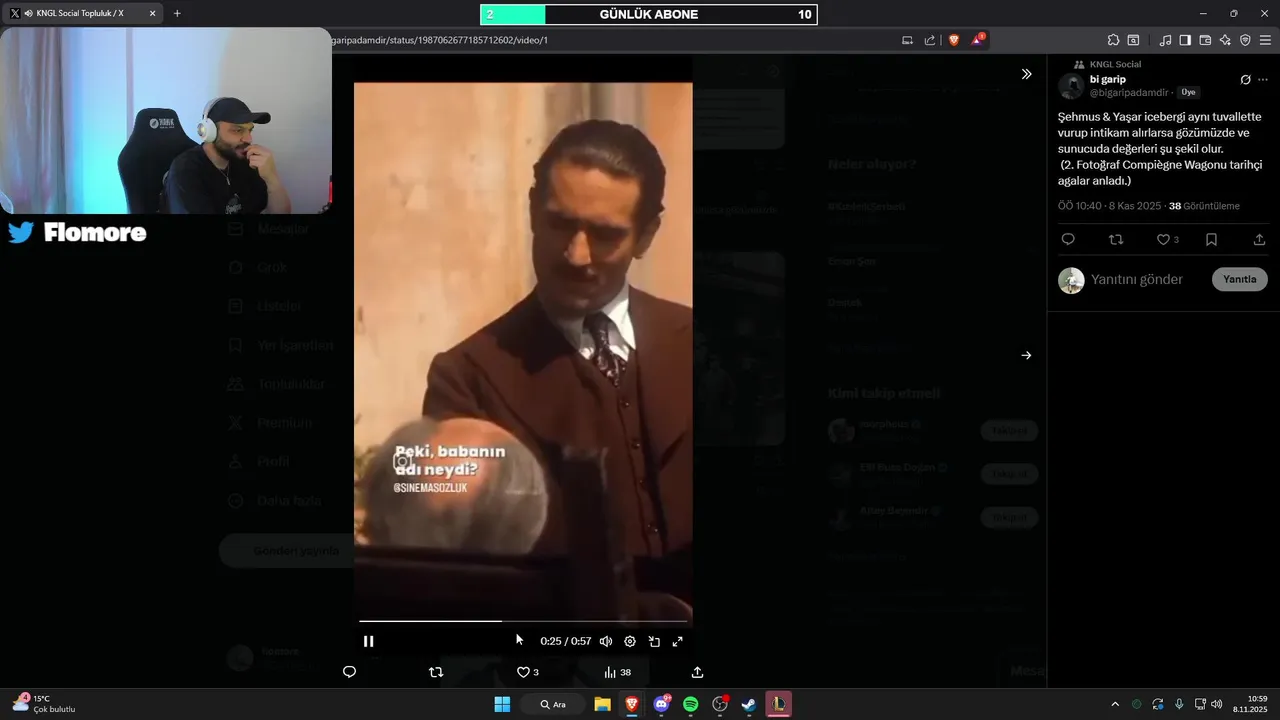The image size is (1280, 720).
Task: Open Spotify from the taskbar
Action: coord(690,704)
